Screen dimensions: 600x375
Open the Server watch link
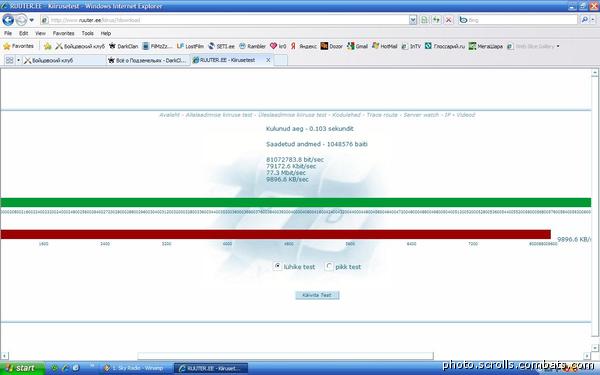pos(421,115)
